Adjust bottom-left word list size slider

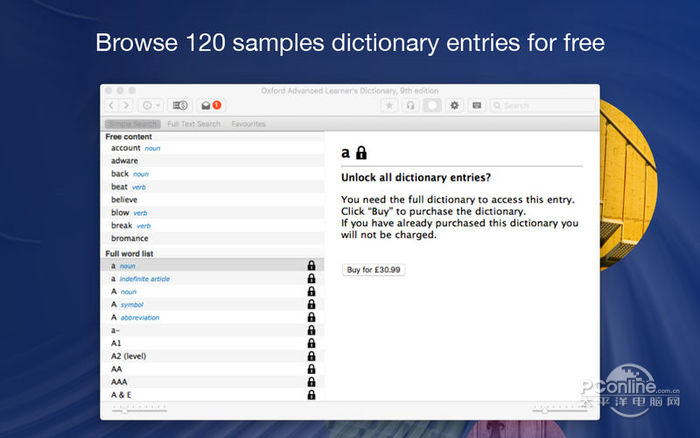coord(139,408)
